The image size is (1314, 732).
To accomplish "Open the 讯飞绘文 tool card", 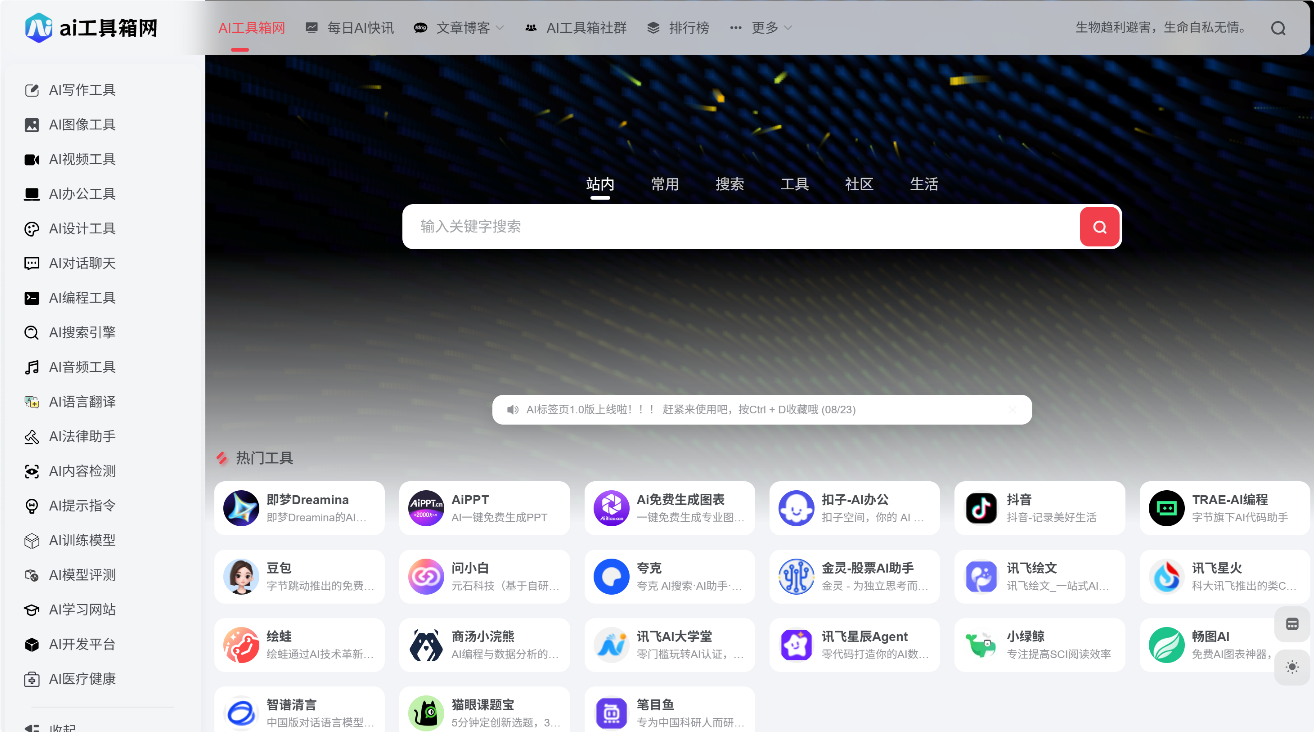I will point(1040,577).
